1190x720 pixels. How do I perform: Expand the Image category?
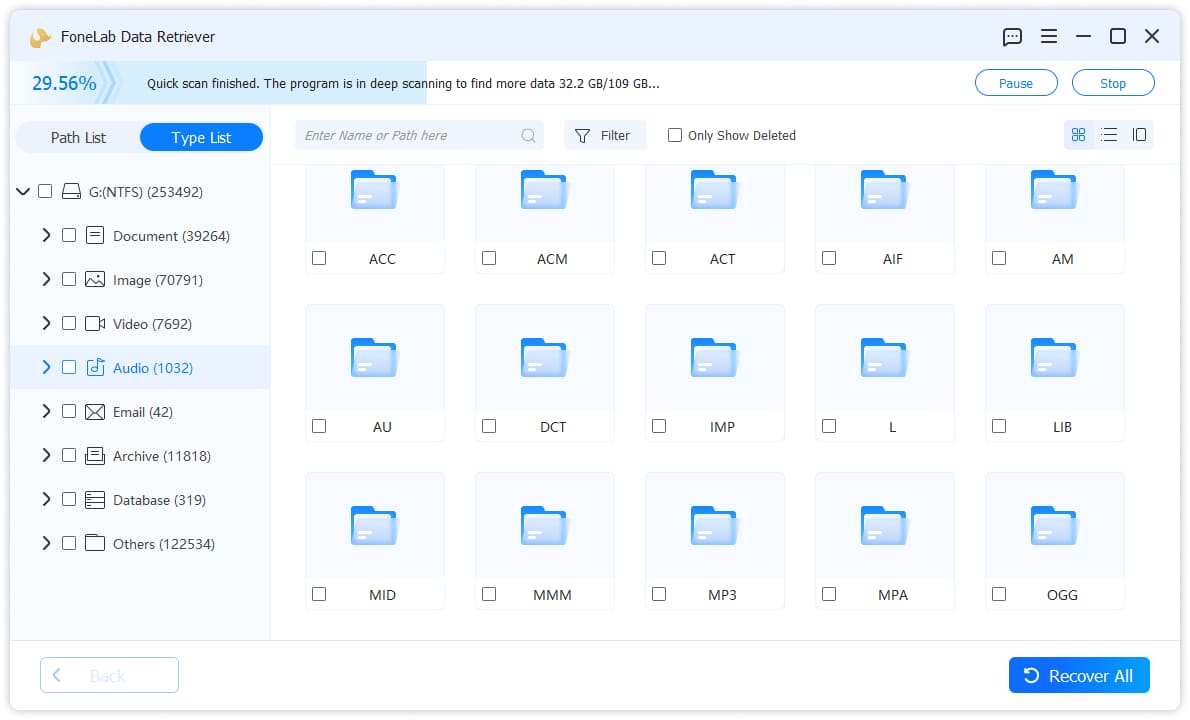point(46,279)
